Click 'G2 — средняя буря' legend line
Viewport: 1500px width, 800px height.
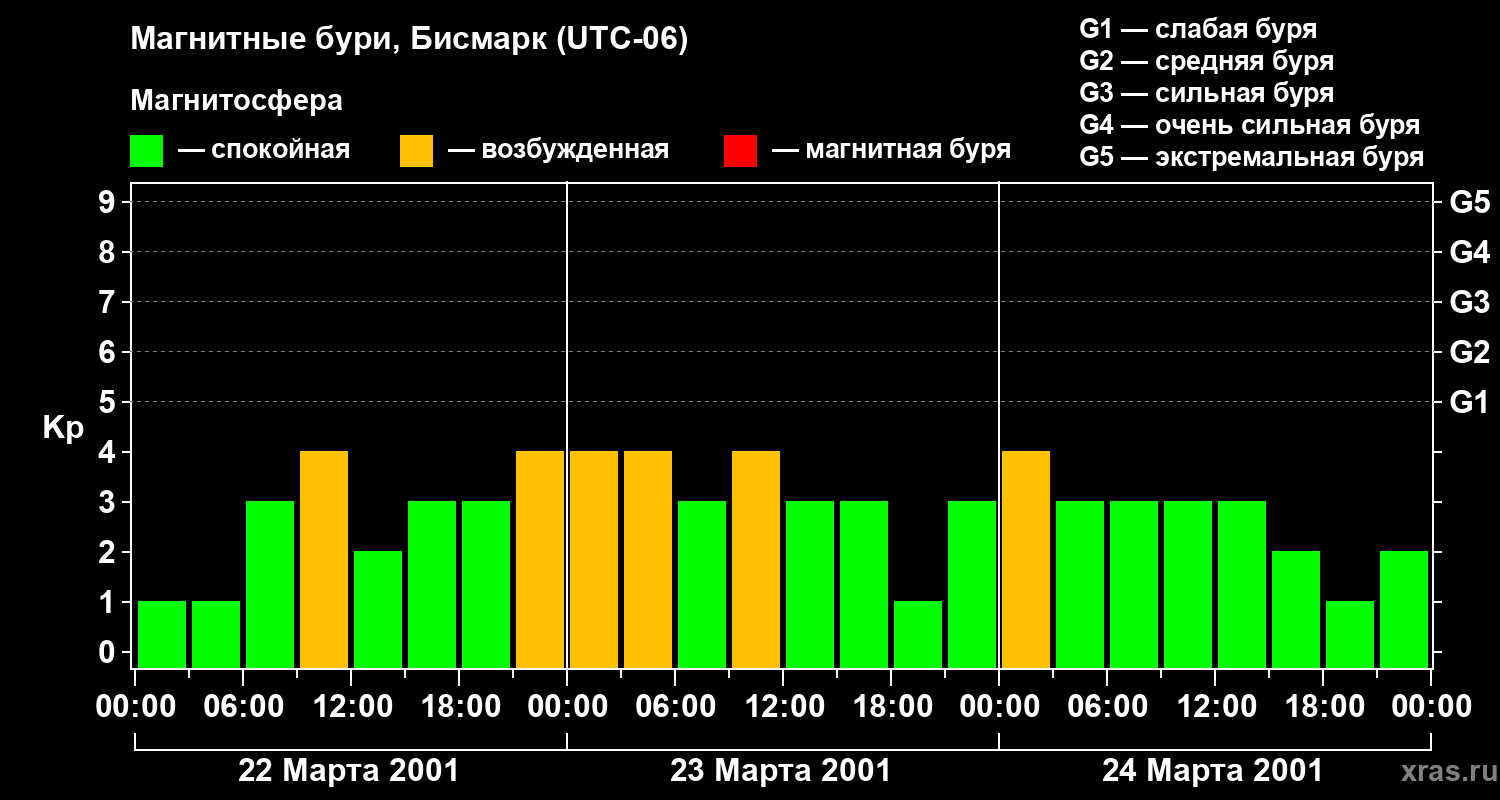tap(1206, 61)
